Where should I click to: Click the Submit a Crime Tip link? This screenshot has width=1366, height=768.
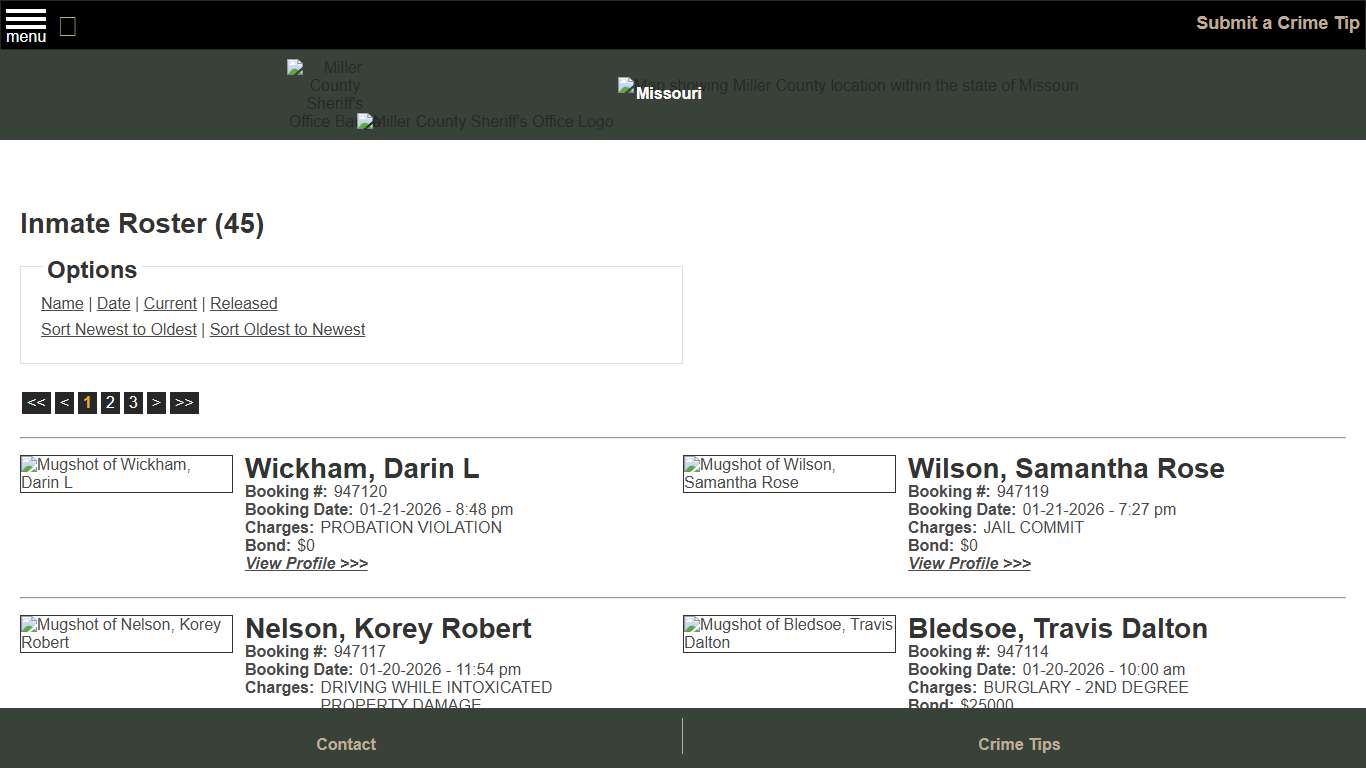pyautogui.click(x=1277, y=22)
